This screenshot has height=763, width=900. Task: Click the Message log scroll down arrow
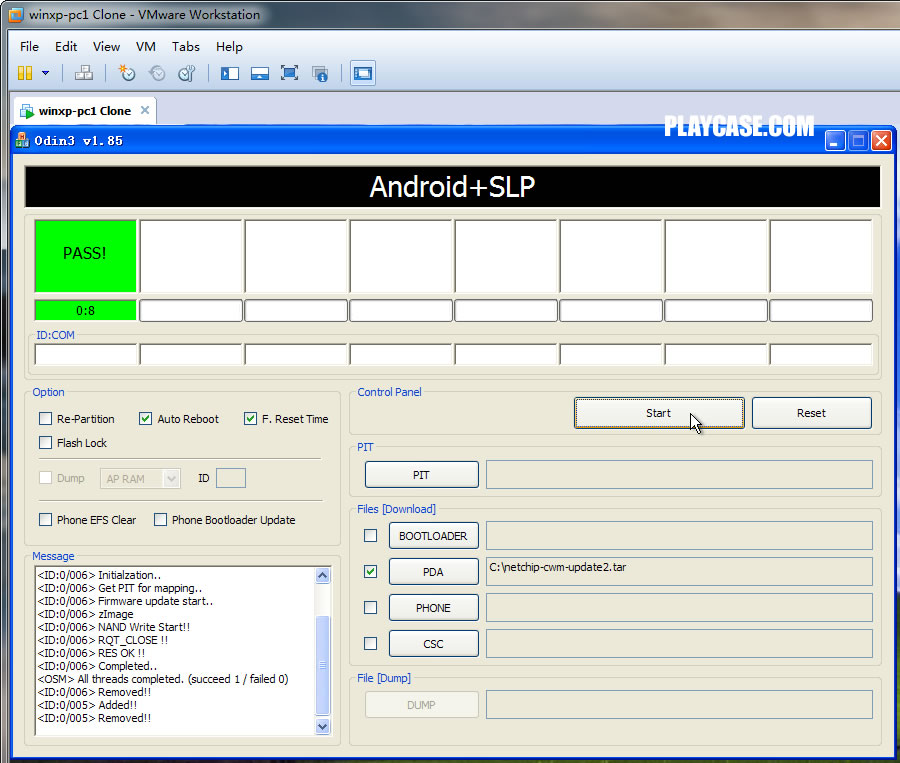323,726
